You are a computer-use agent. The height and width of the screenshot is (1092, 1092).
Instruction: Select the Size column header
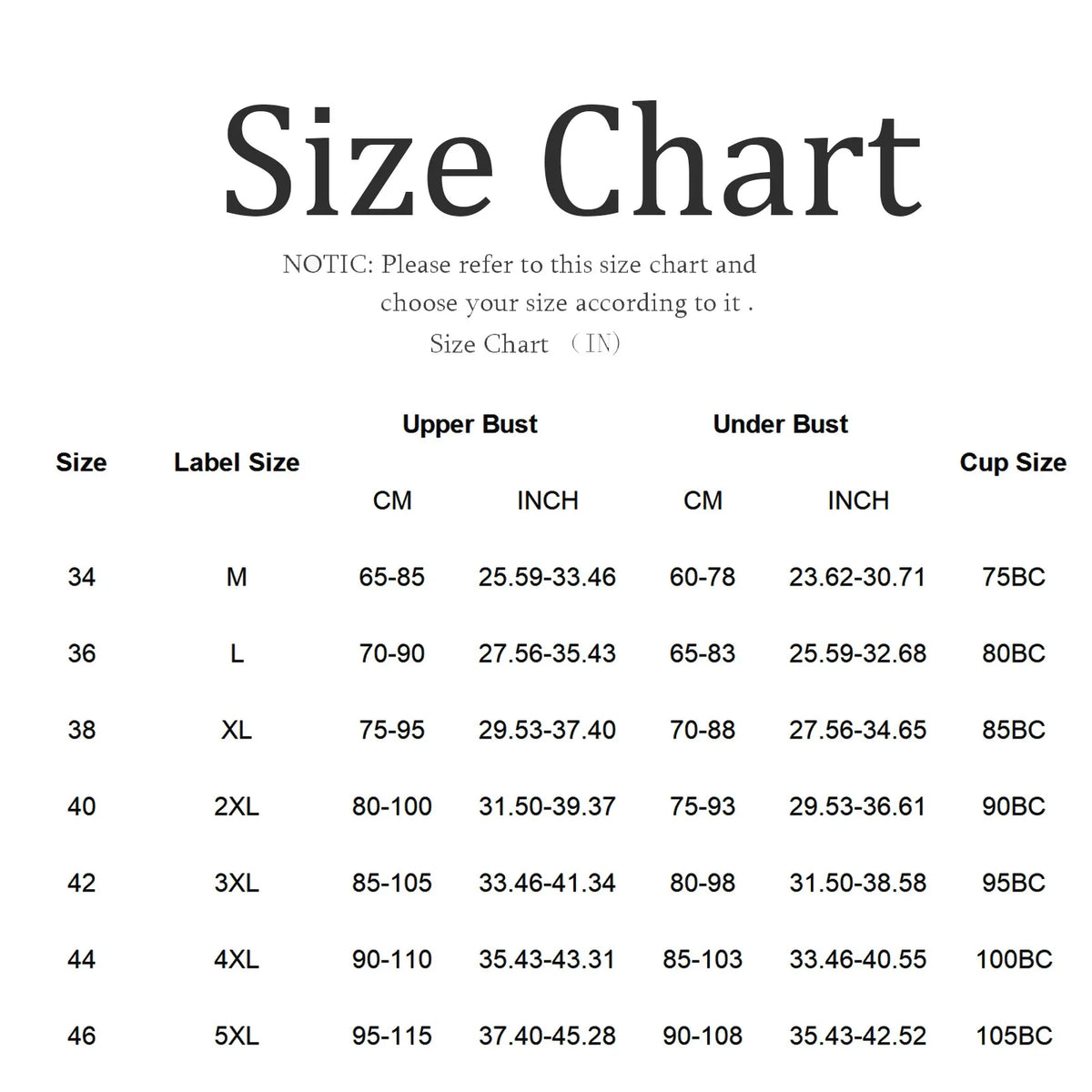click(x=81, y=462)
